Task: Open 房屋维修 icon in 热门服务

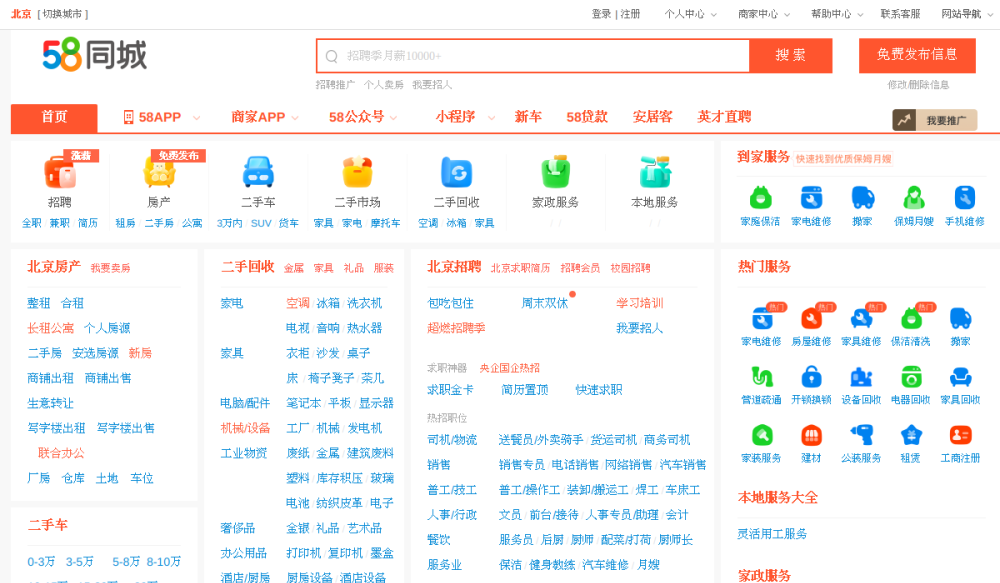Action: click(x=811, y=318)
